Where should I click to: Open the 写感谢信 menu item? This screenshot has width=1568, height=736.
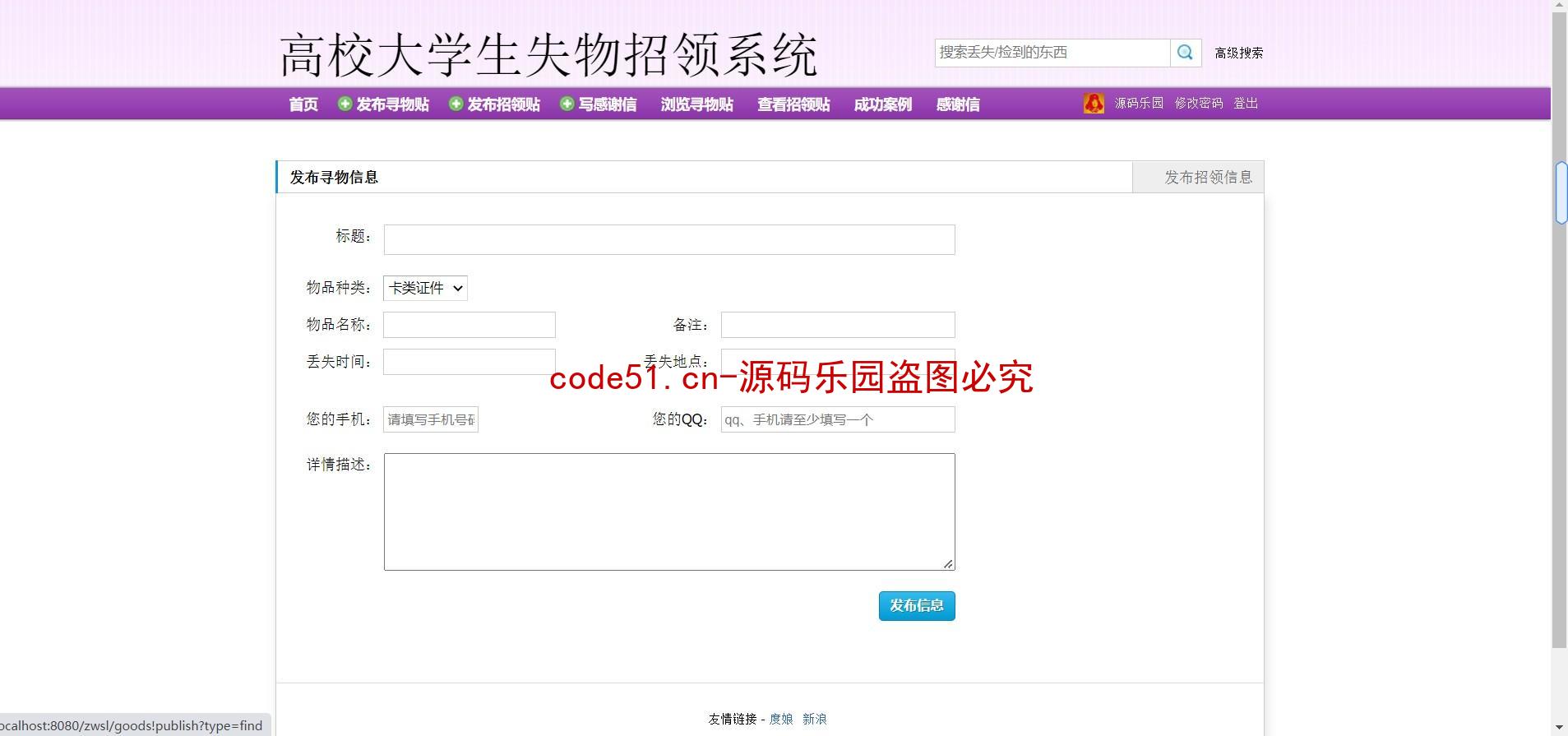click(x=608, y=104)
